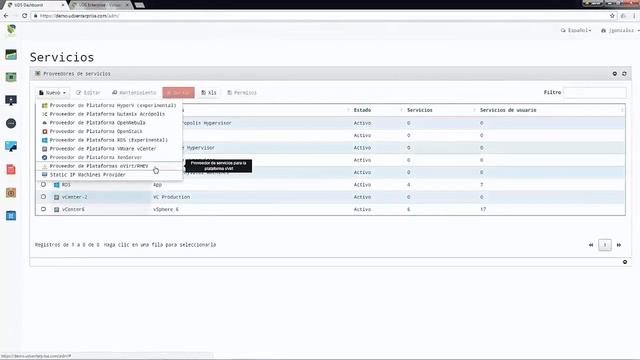Open the brown box sidebar icon

coord(11,192)
